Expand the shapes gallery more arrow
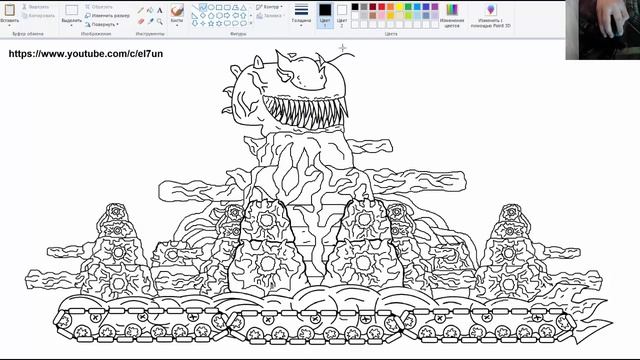640x360 pixels. [251, 23]
